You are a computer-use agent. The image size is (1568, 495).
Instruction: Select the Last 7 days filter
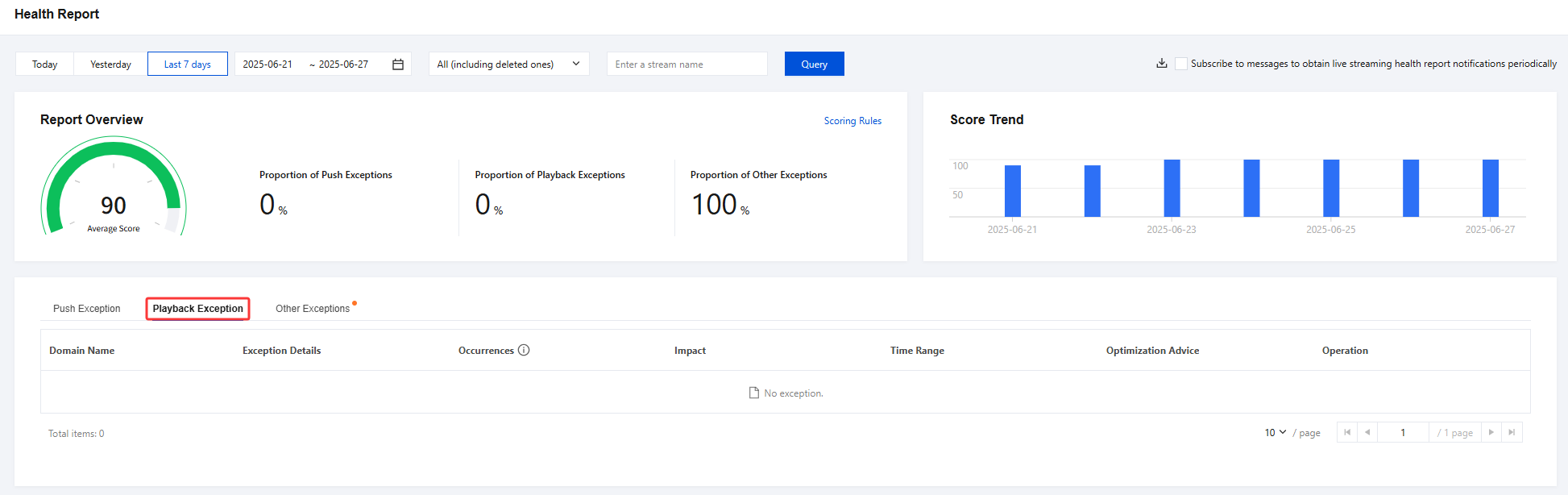pos(187,64)
